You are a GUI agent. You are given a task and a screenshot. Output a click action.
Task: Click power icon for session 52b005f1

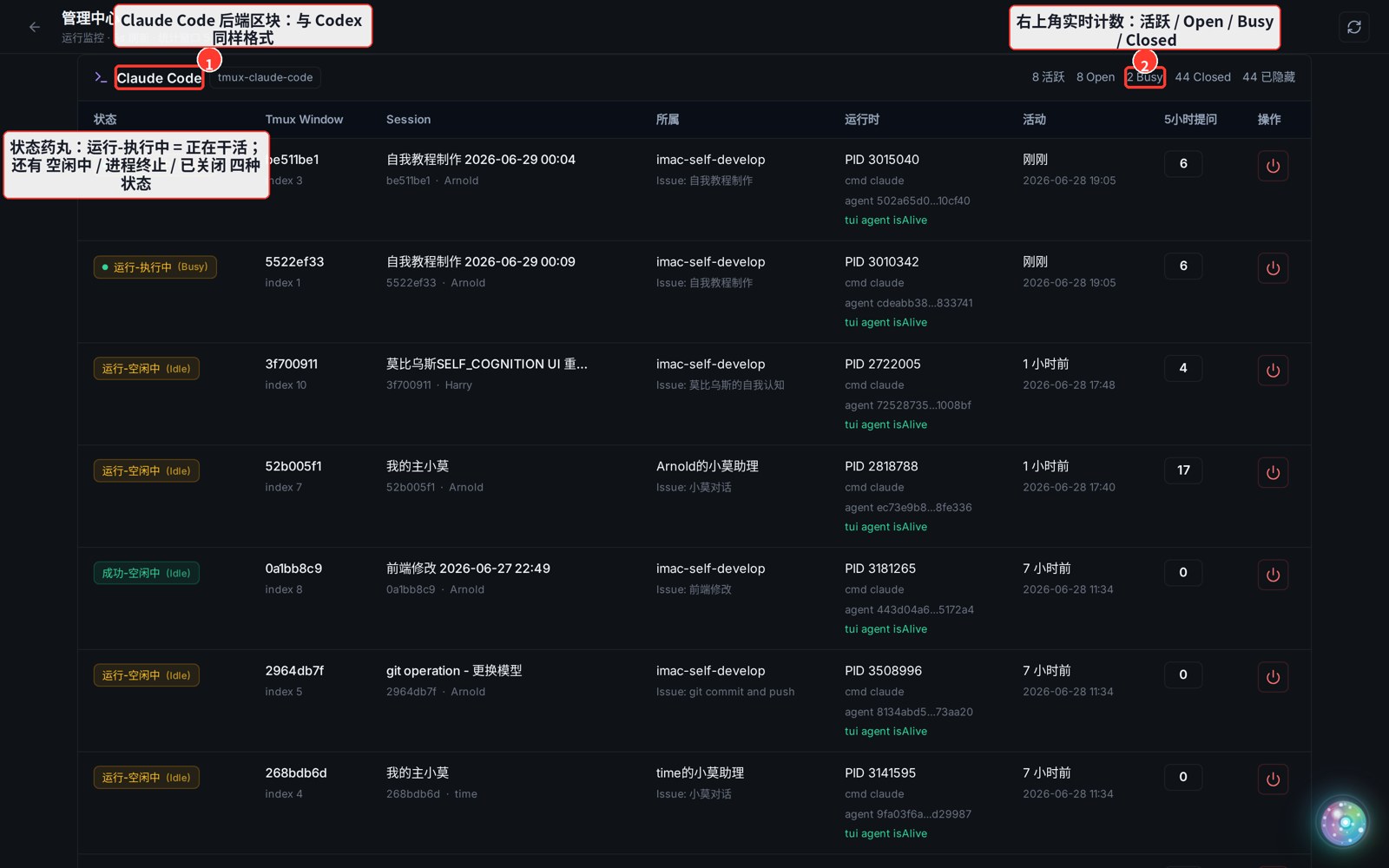click(x=1273, y=473)
